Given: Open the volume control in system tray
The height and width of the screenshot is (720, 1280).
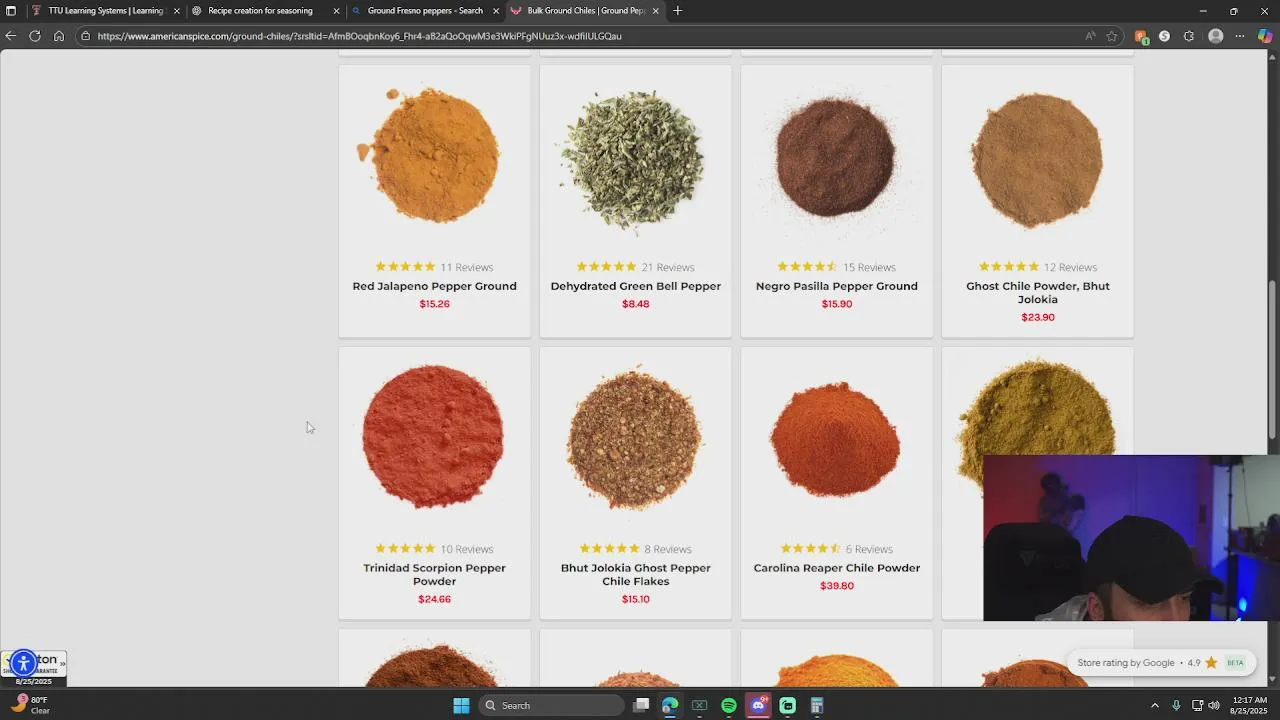Looking at the screenshot, I should pyautogui.click(x=1214, y=705).
